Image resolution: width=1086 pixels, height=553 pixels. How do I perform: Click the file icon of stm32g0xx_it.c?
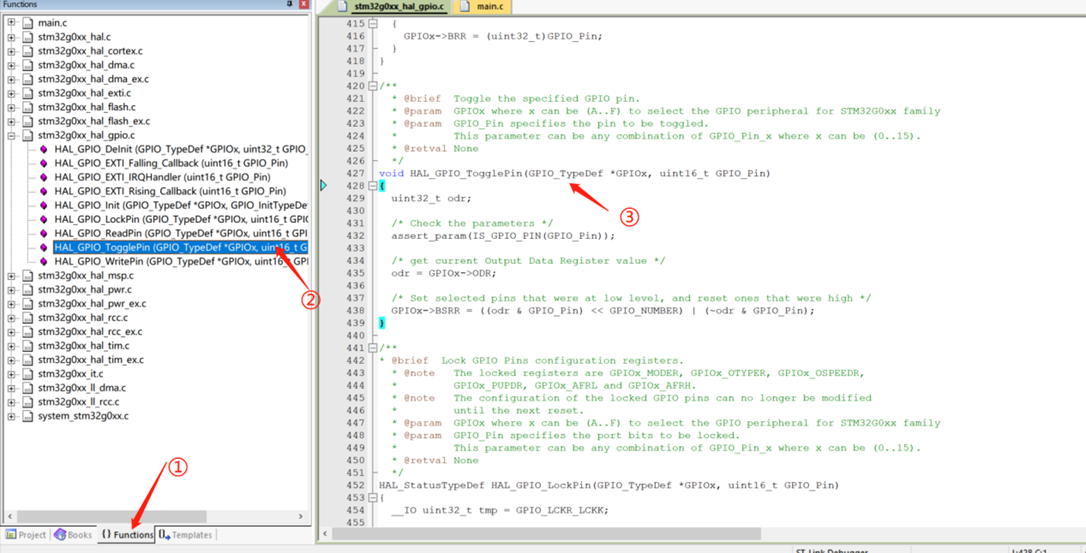[x=27, y=374]
